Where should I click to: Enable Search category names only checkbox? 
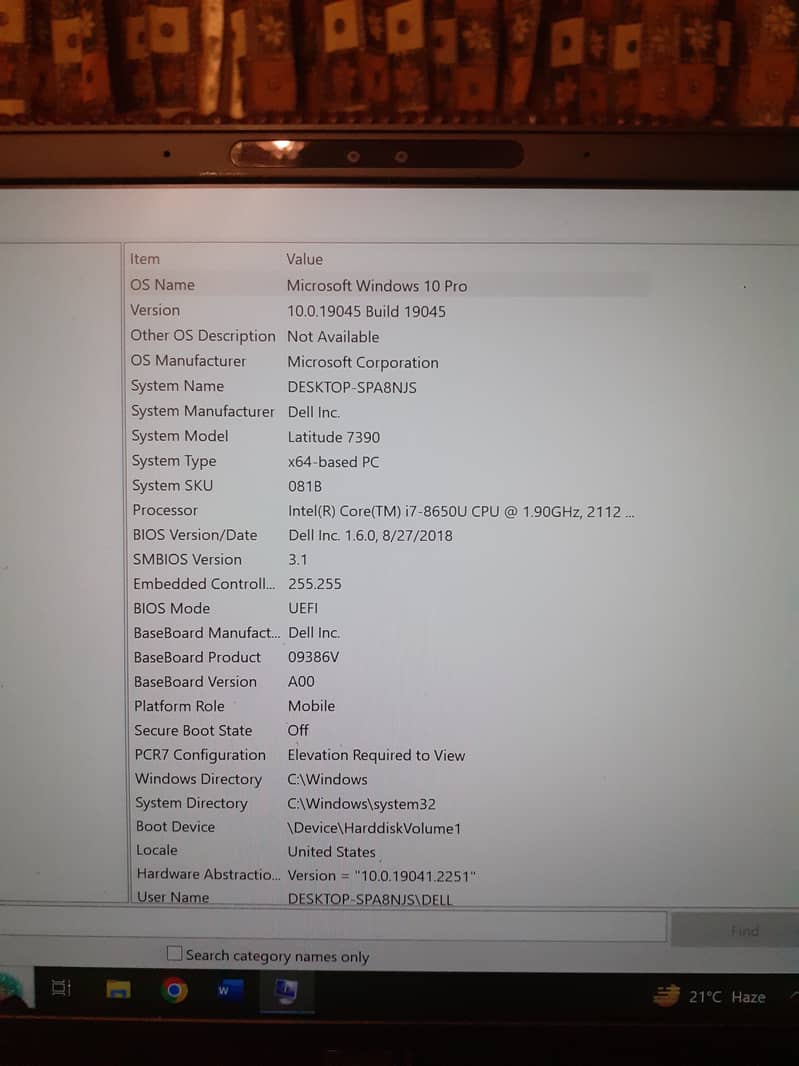(175, 954)
